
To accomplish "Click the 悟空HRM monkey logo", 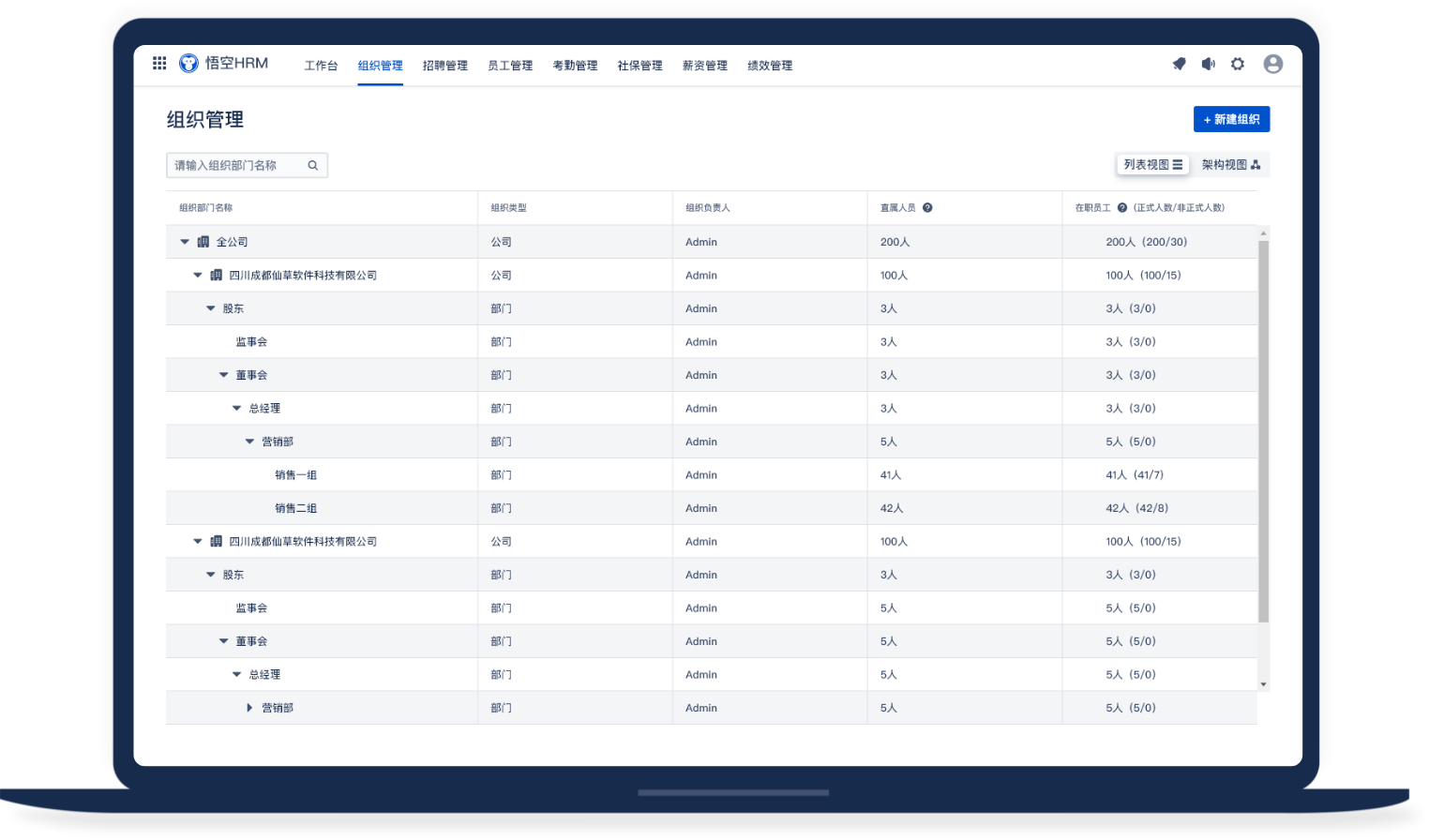I will pyautogui.click(x=188, y=63).
